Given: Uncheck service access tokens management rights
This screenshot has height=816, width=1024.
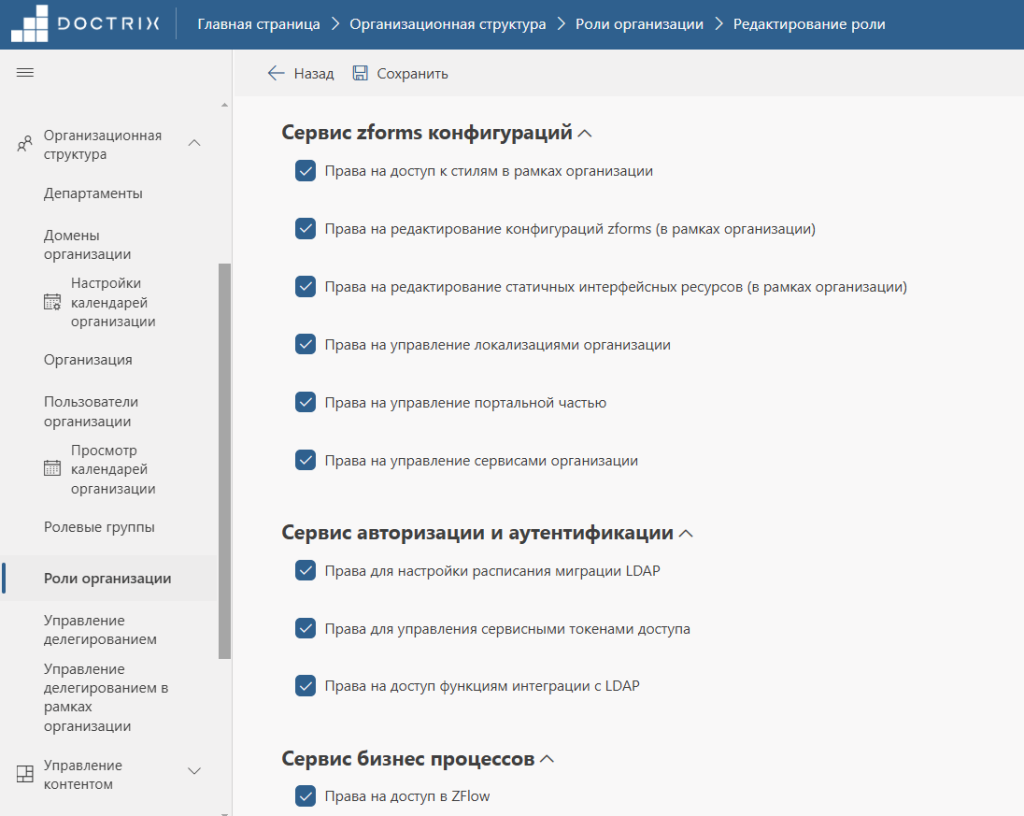Looking at the screenshot, I should [x=305, y=628].
